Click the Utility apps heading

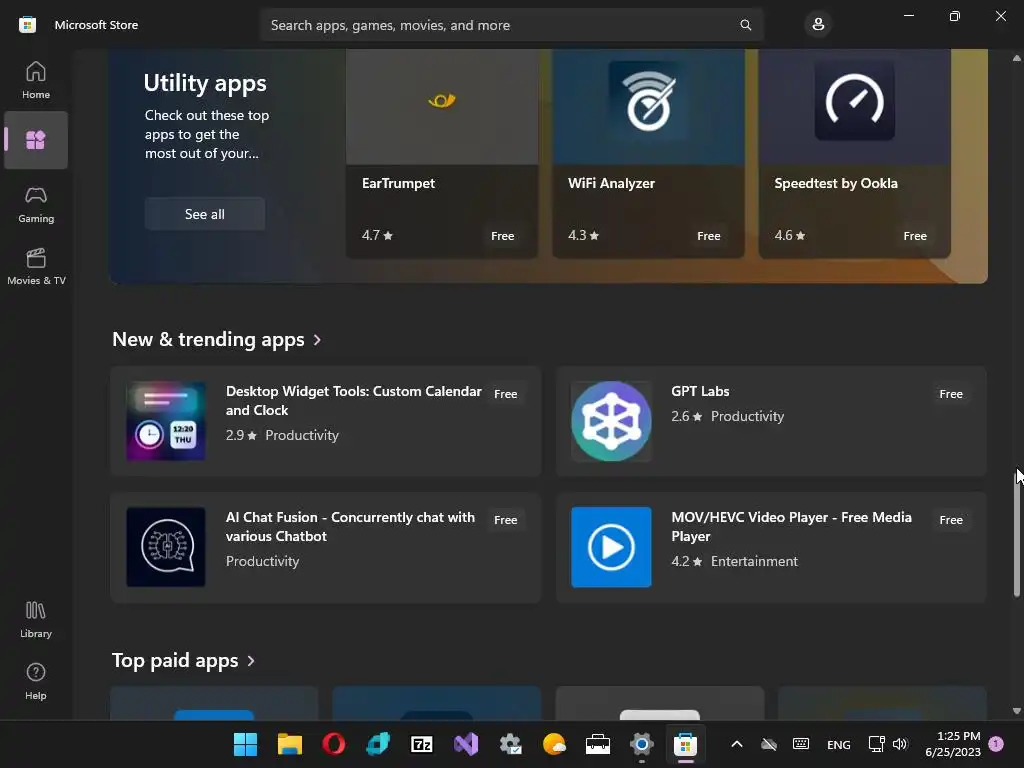(205, 83)
